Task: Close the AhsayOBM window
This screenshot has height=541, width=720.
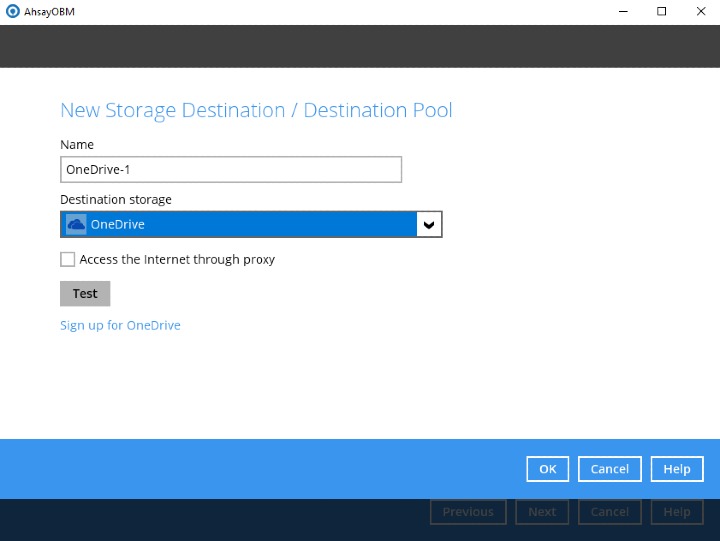Action: coord(699,12)
